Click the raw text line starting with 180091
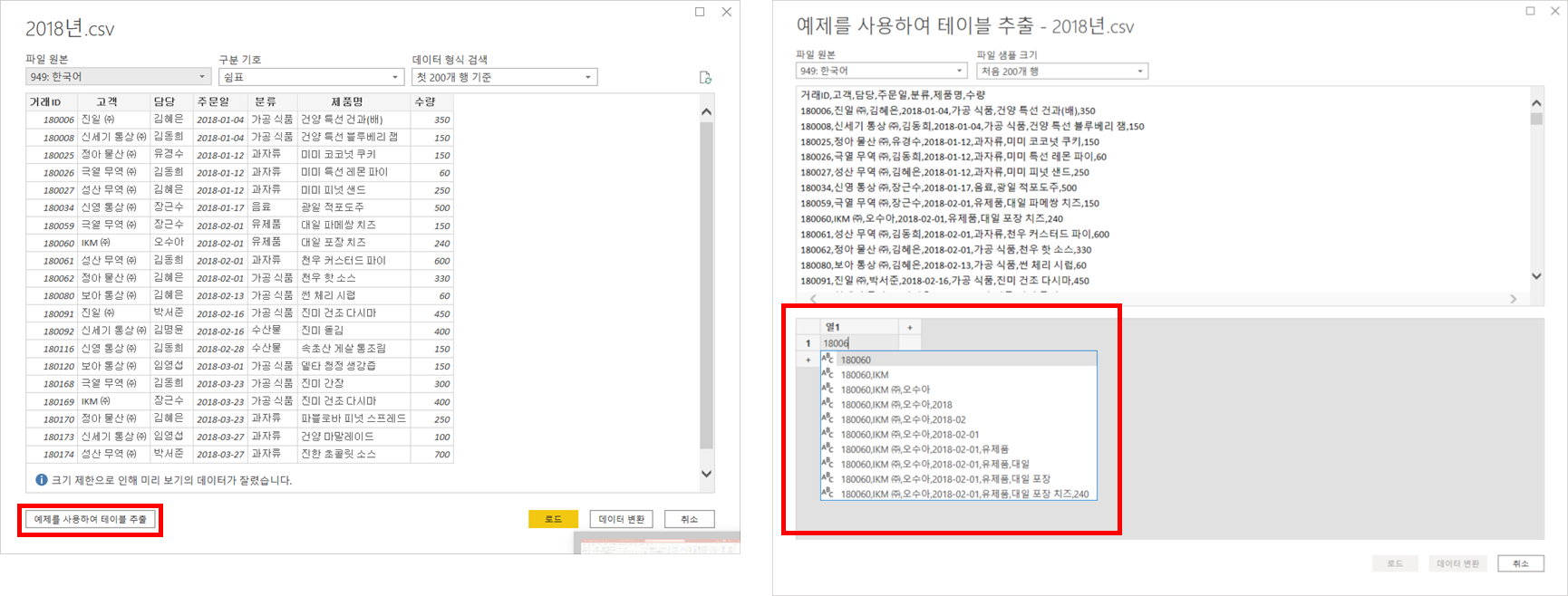The height and width of the screenshot is (596, 1568). click(944, 281)
